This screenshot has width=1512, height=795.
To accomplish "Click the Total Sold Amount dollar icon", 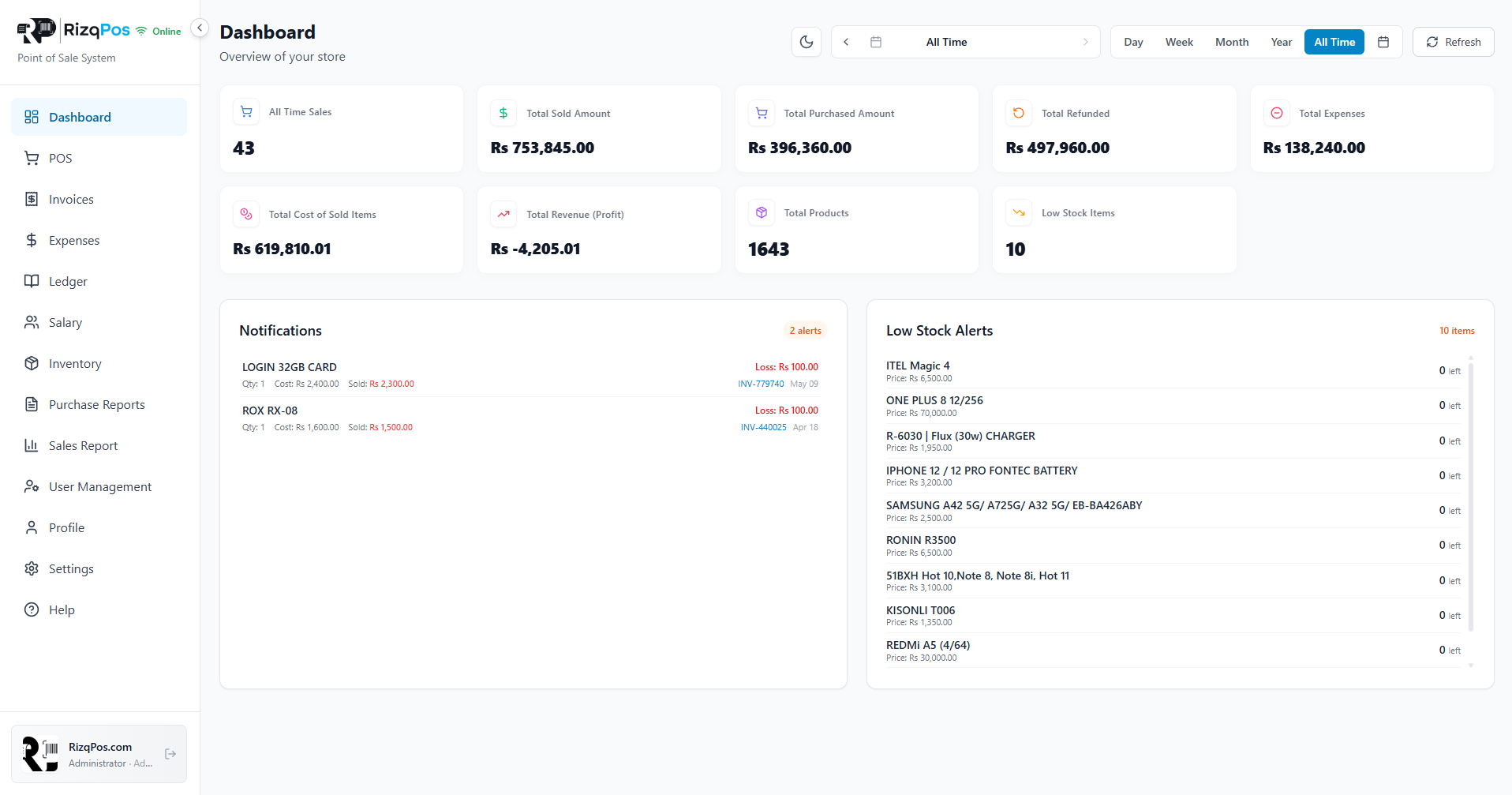I will (503, 113).
